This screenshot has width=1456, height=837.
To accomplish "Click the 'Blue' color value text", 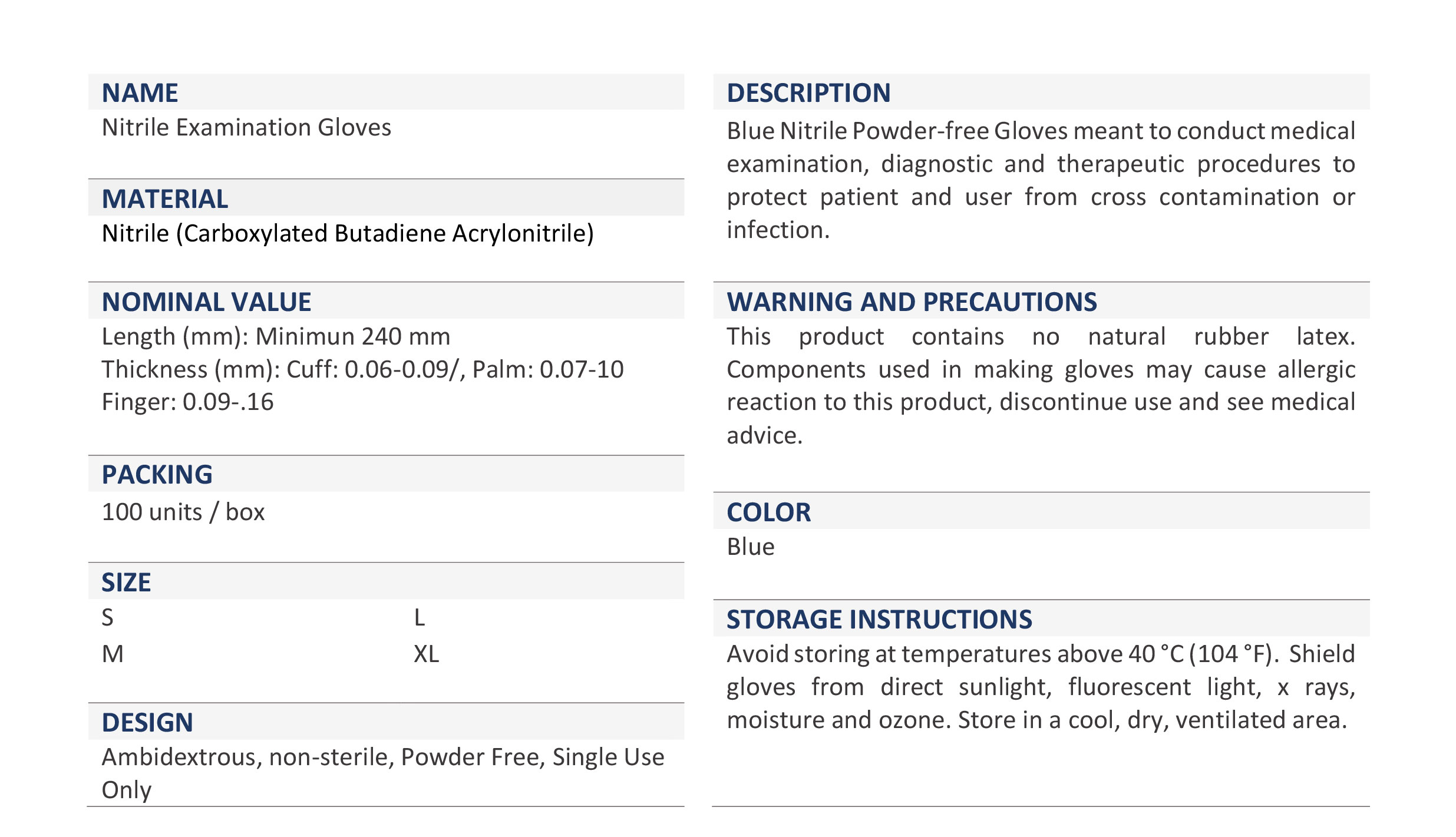I will [751, 547].
